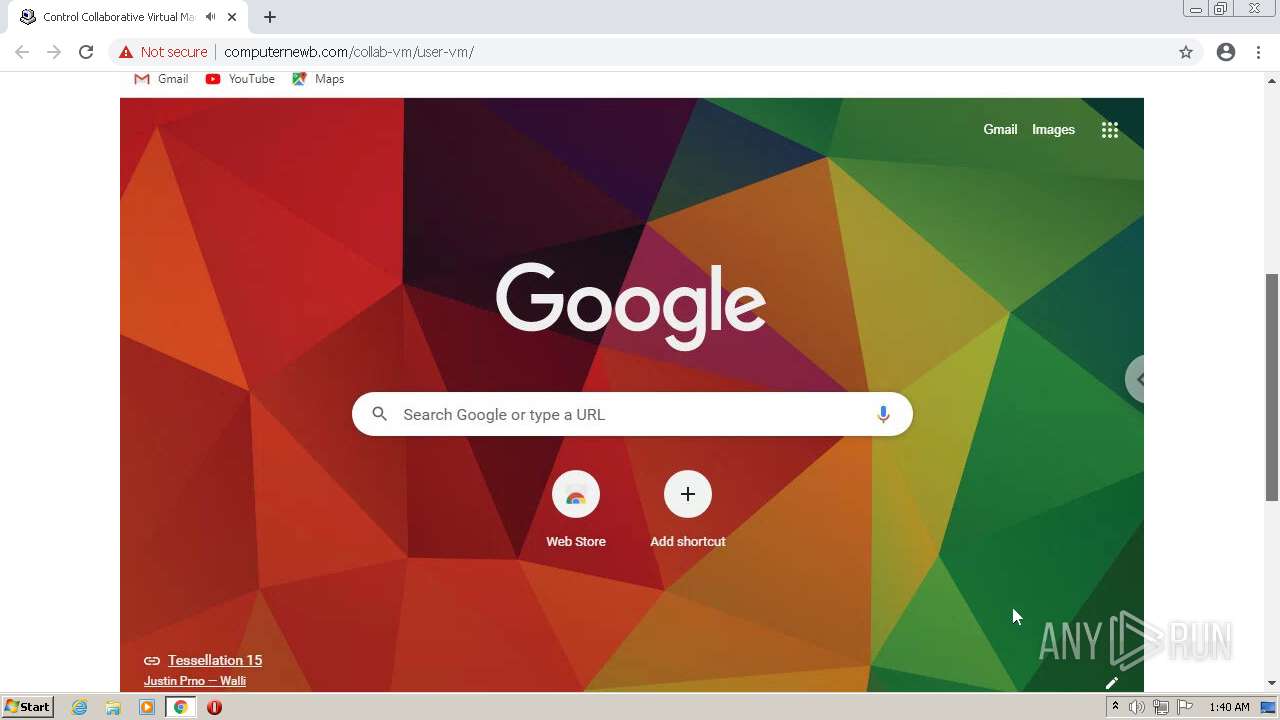
Task: Open the Maps bookmark
Action: [318, 79]
